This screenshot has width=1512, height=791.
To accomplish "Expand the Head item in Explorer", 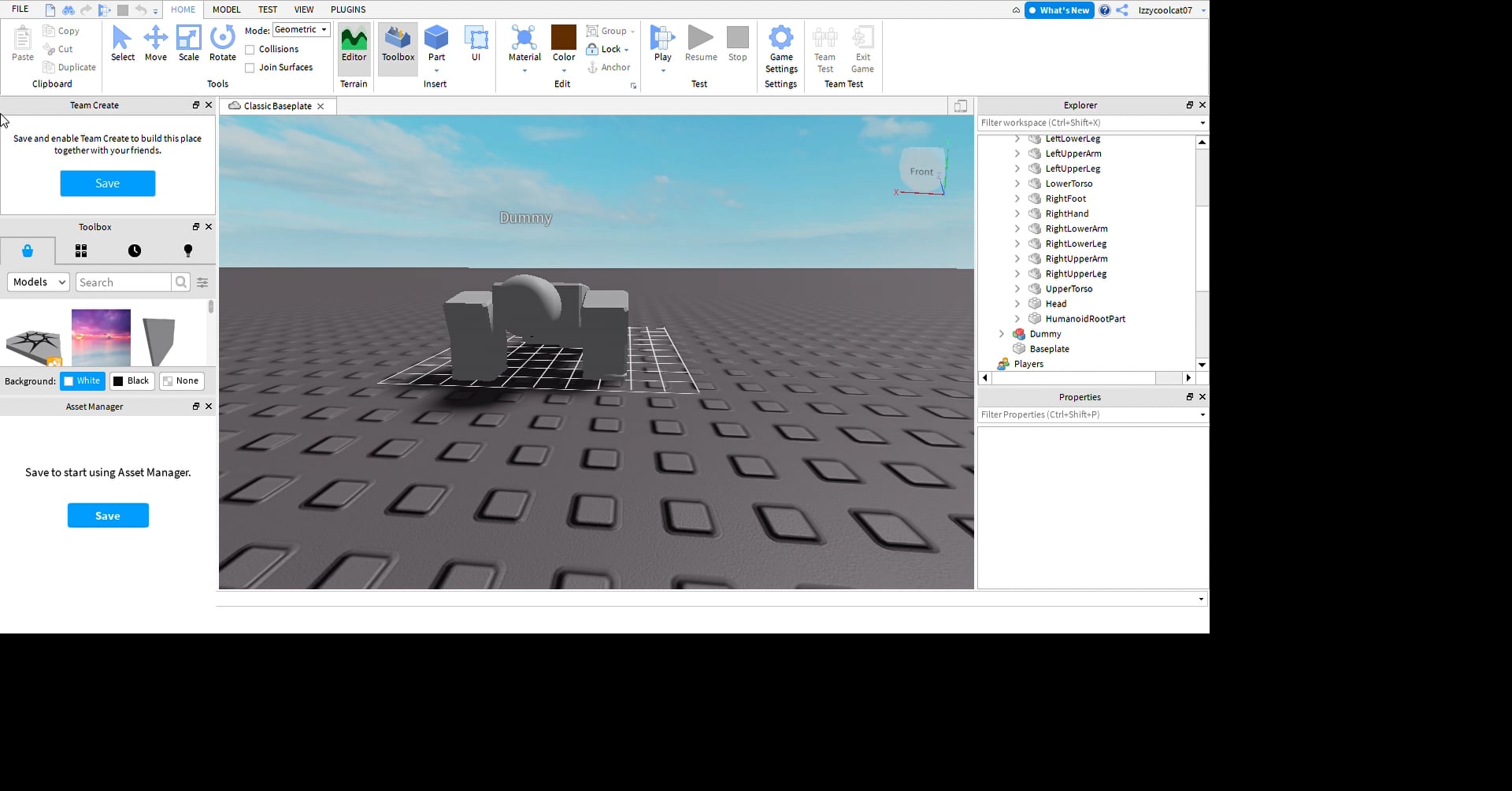I will [1017, 303].
